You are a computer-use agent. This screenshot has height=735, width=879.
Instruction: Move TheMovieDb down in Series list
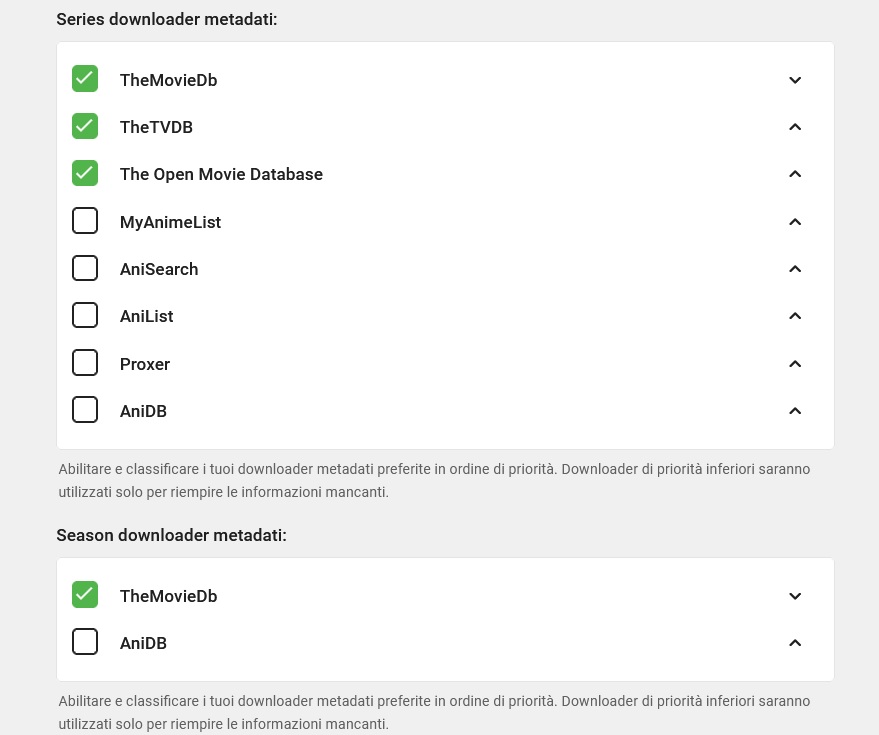coord(795,80)
